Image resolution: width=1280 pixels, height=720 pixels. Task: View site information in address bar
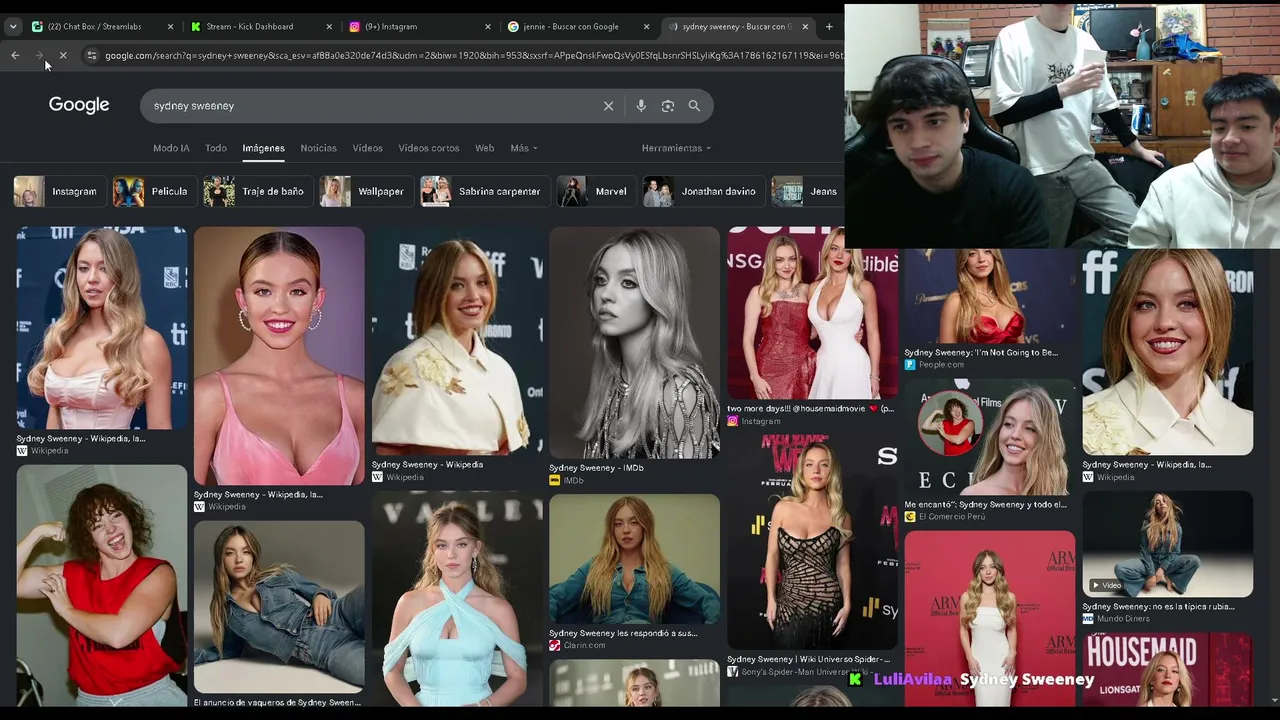pos(92,55)
